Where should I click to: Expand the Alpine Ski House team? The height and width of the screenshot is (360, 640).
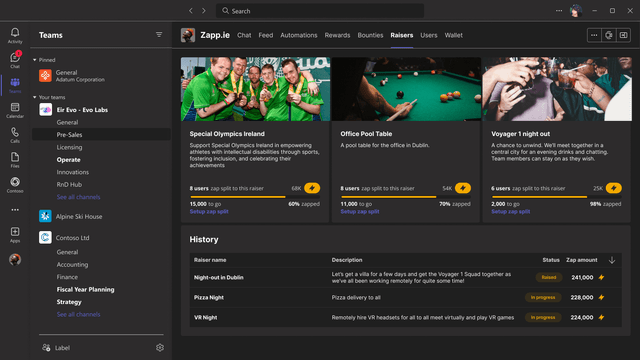[79, 216]
